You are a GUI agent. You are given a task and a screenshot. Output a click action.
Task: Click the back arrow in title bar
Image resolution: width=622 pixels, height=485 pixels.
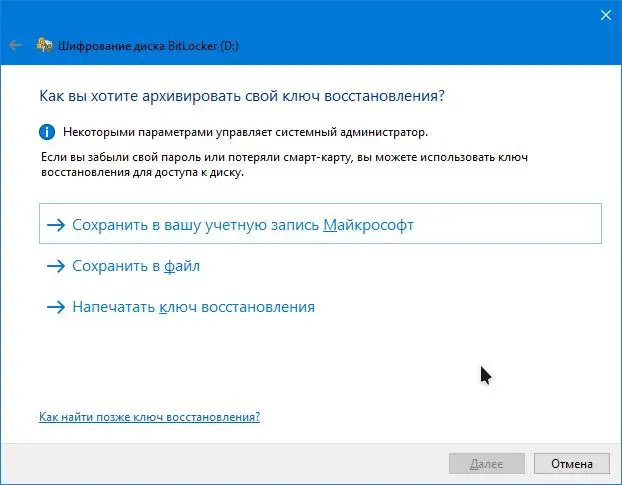(15, 46)
